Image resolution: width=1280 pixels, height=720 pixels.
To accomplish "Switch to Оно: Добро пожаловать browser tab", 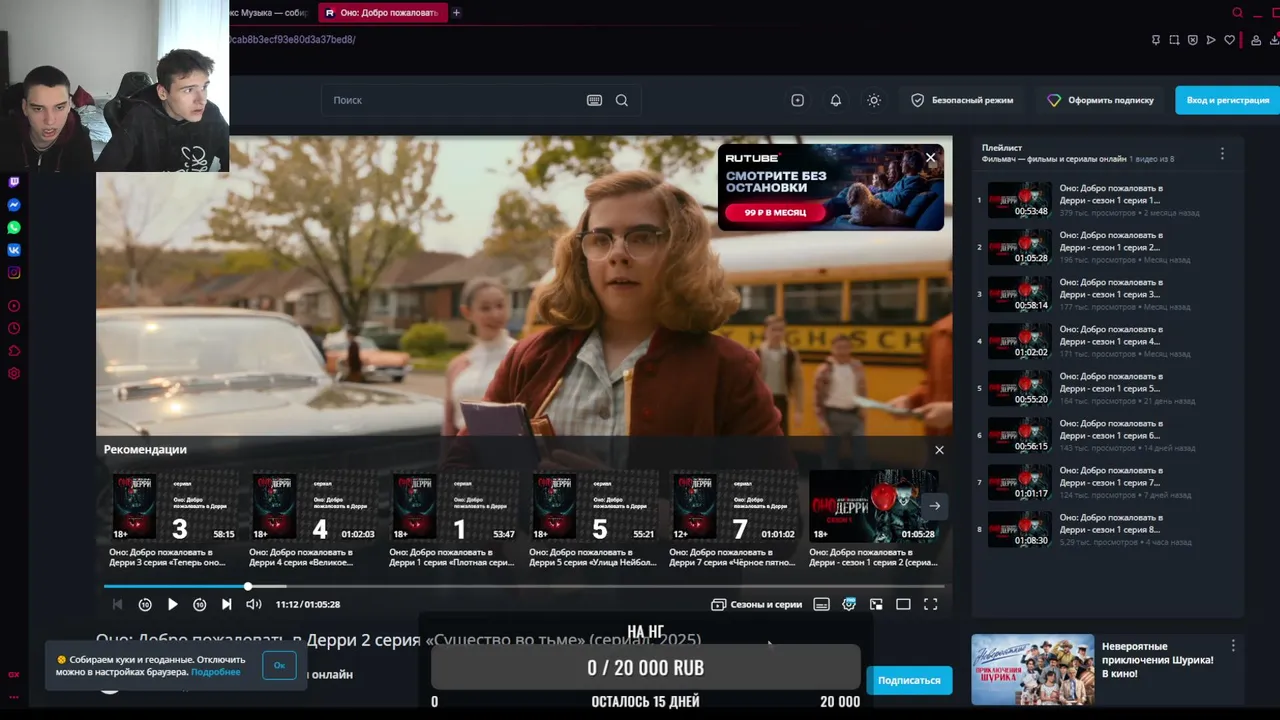I will click(x=382, y=13).
